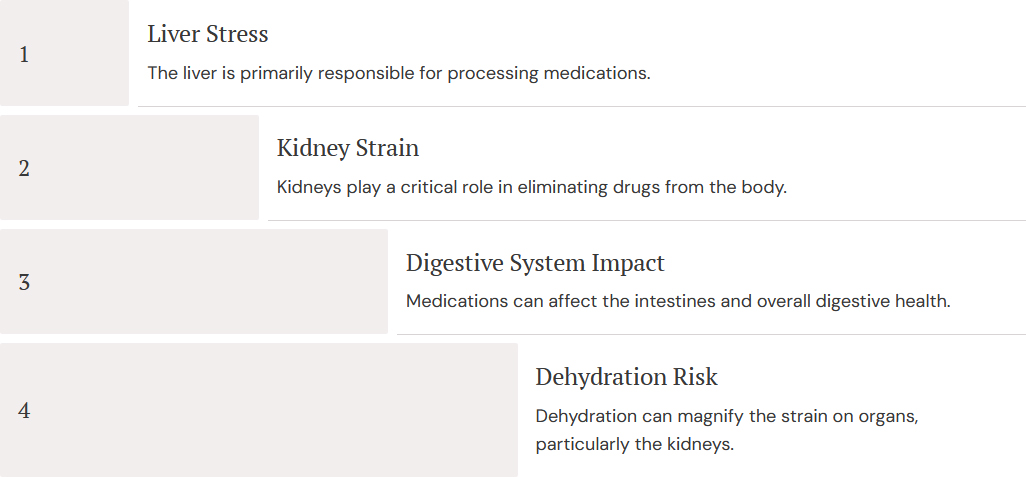The image size is (1026, 477).
Task: Click the number 4 label
Action: (24, 410)
